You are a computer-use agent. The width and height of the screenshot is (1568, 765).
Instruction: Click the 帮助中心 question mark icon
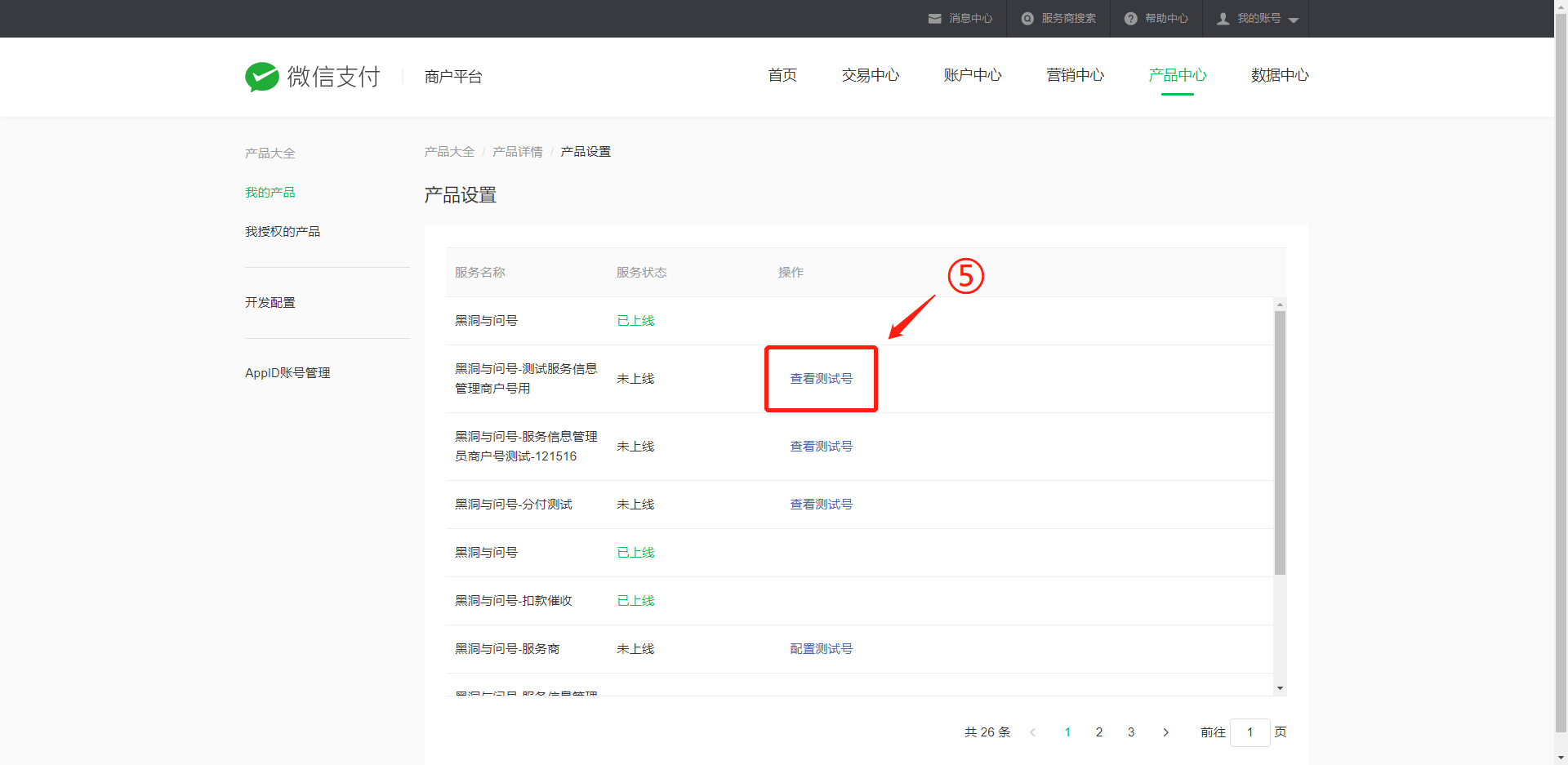pos(1131,19)
